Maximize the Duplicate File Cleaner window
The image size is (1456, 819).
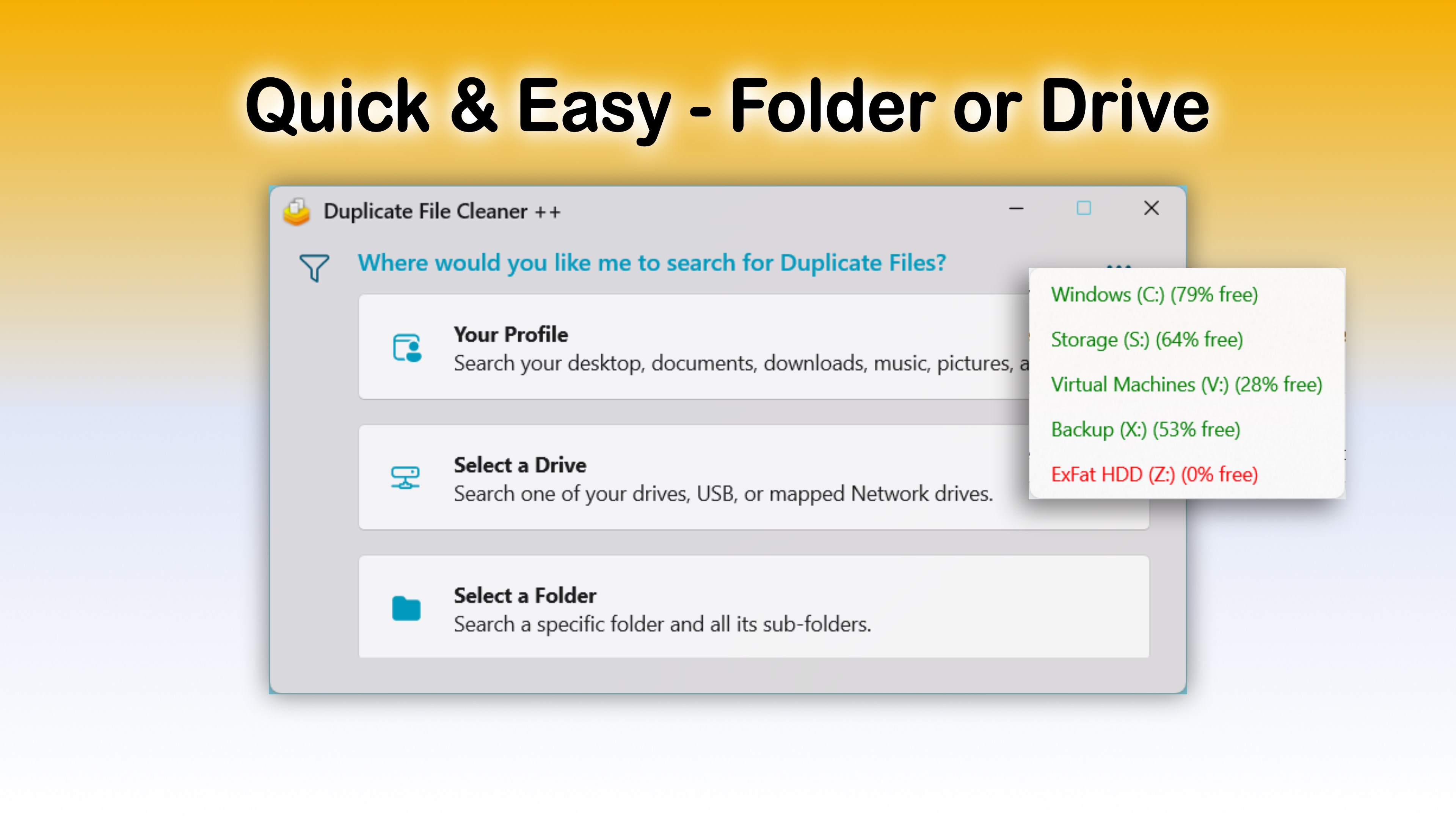(1084, 209)
